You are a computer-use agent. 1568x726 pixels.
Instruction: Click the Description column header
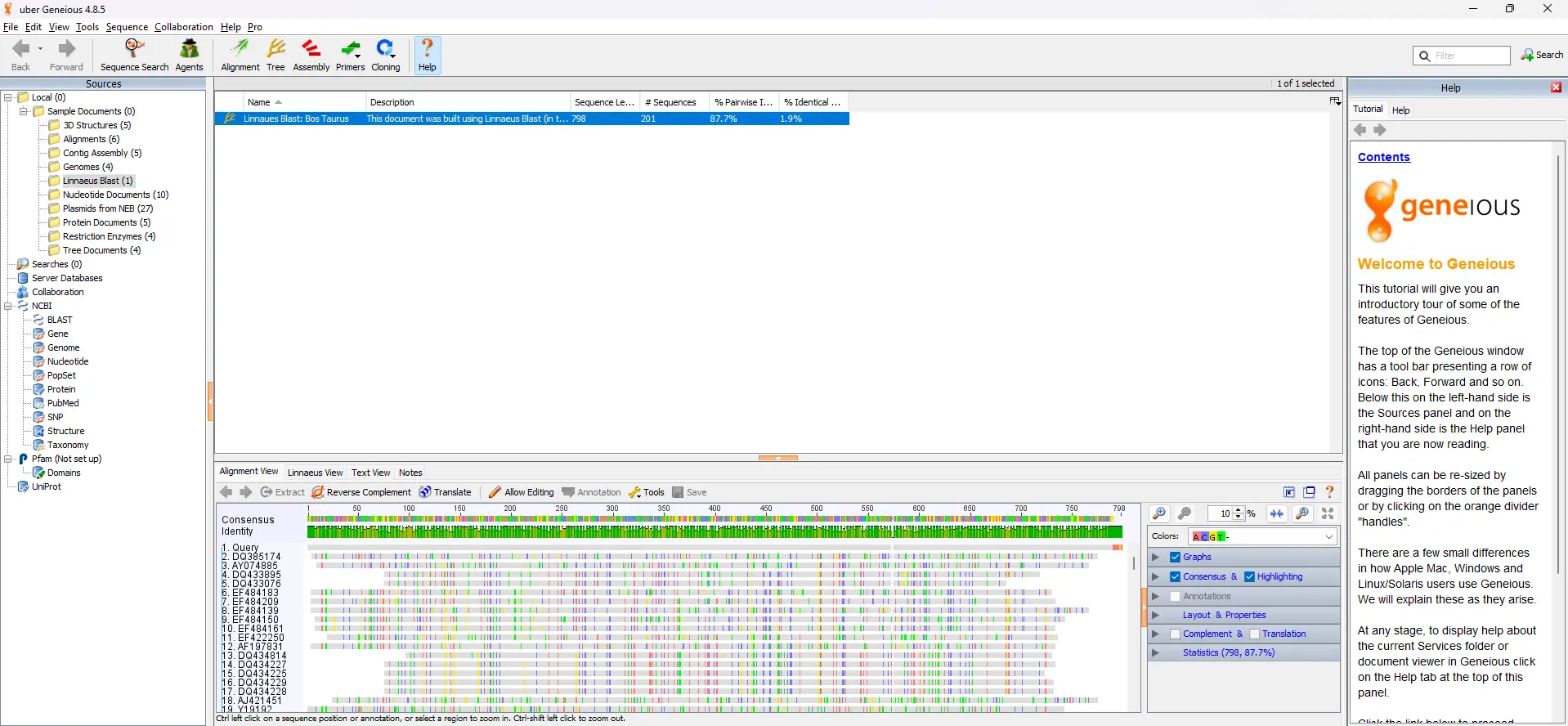(468, 102)
